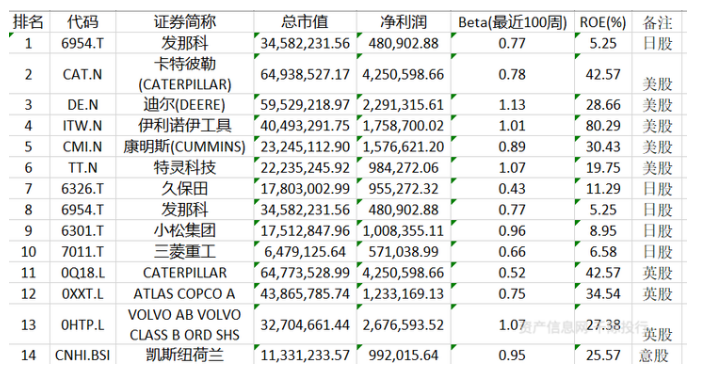
Task: Select the 证券简称 column header
Action: (185, 22)
